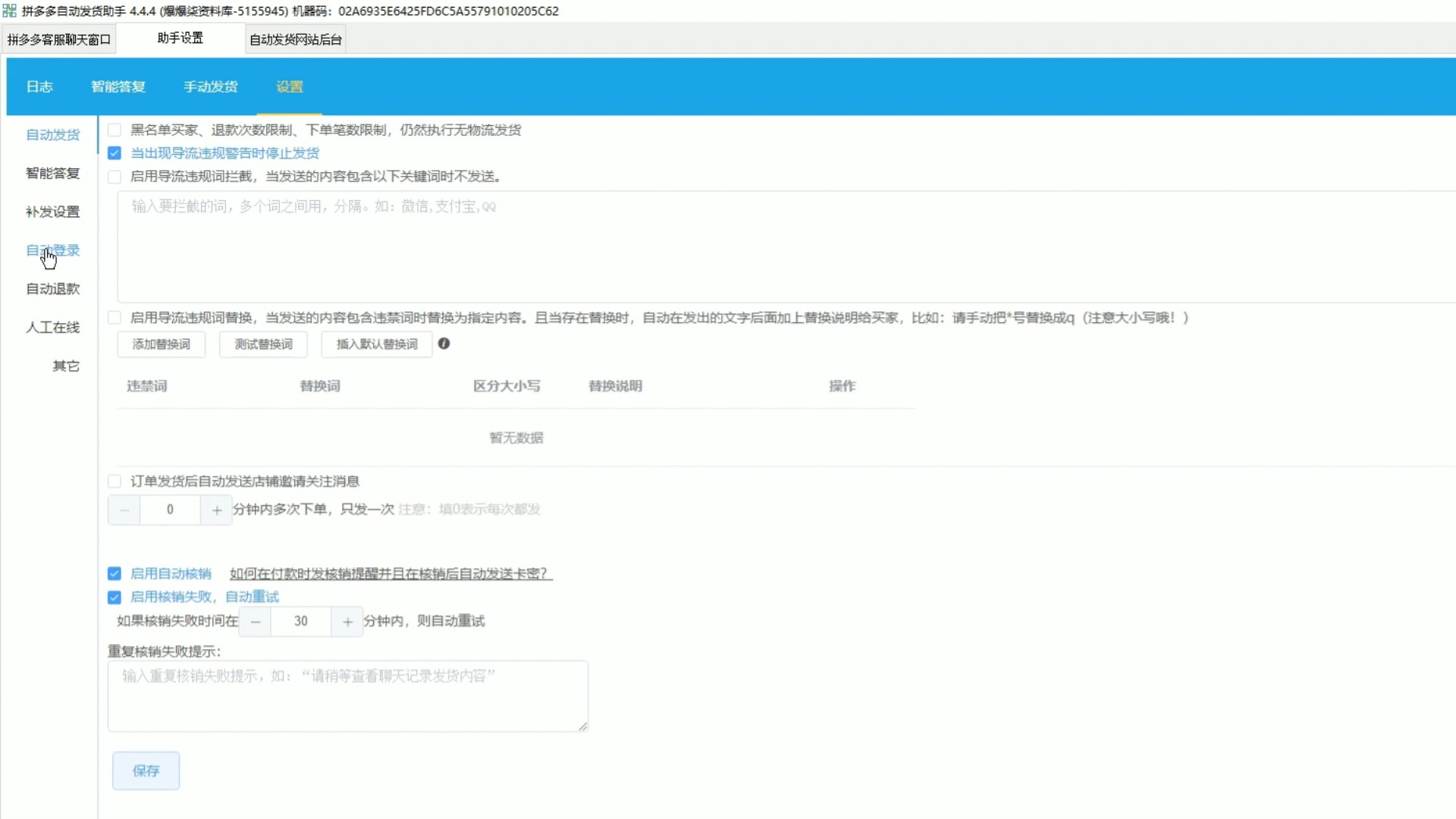Image resolution: width=1456 pixels, height=819 pixels.
Task: Click the 暂无数据 placeholder text
Action: [516, 438]
